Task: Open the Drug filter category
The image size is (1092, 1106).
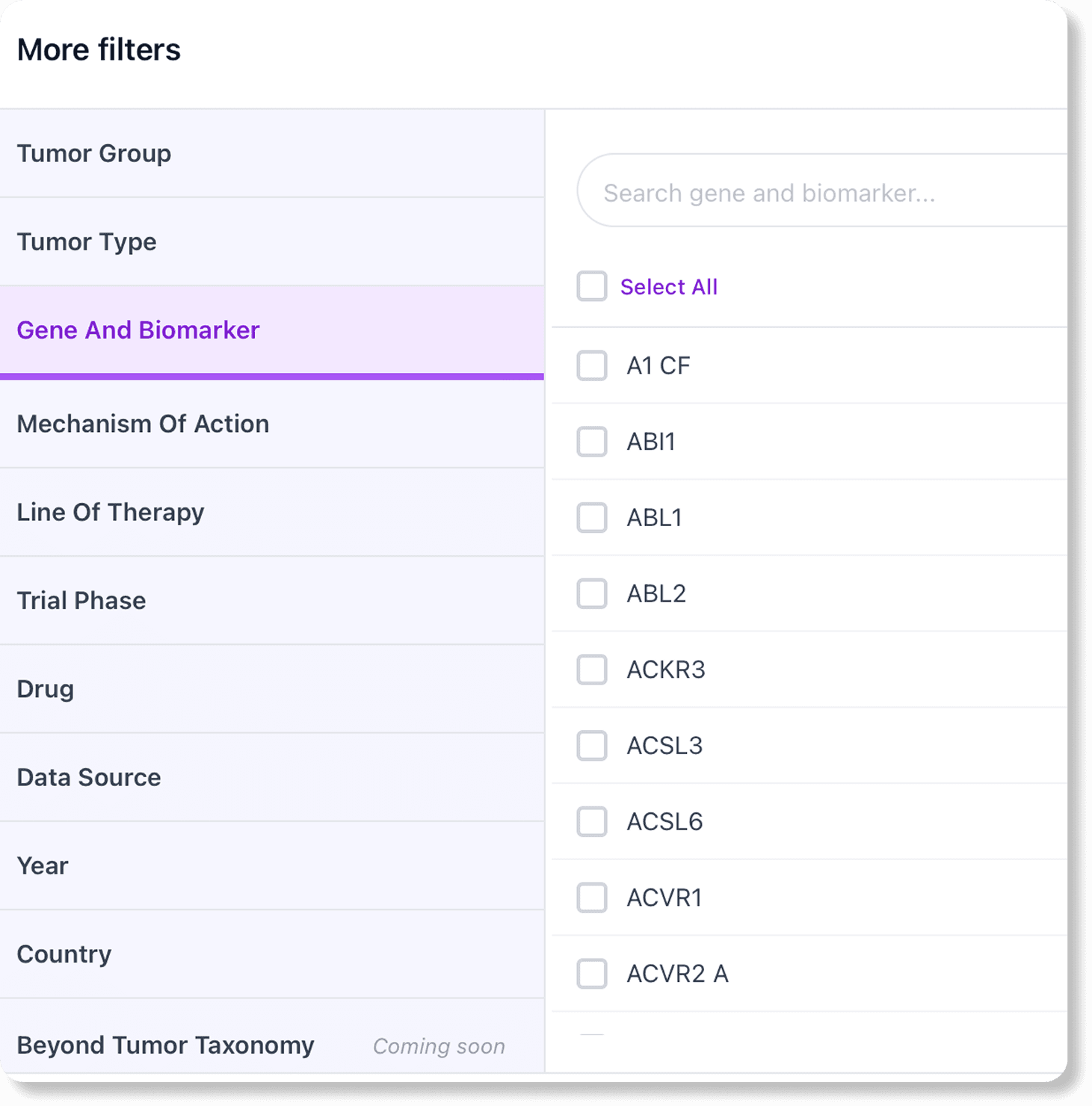Action: pos(272,689)
